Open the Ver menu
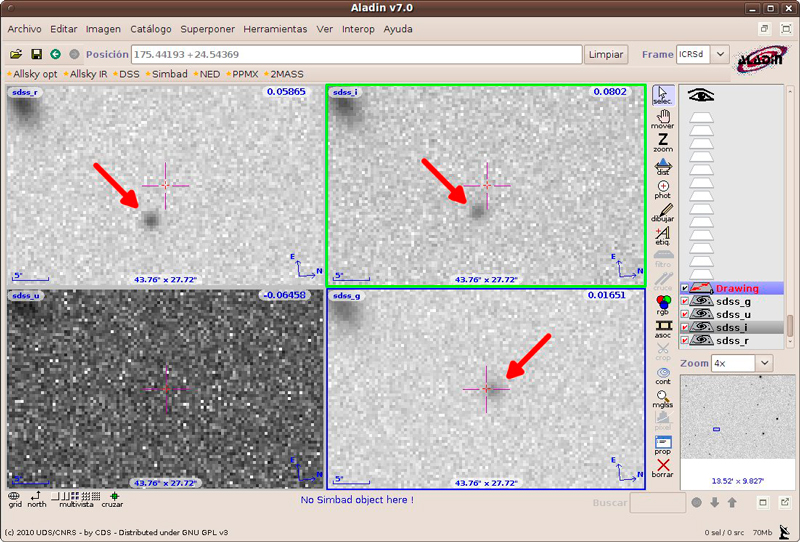This screenshot has height=542, width=800. point(324,29)
